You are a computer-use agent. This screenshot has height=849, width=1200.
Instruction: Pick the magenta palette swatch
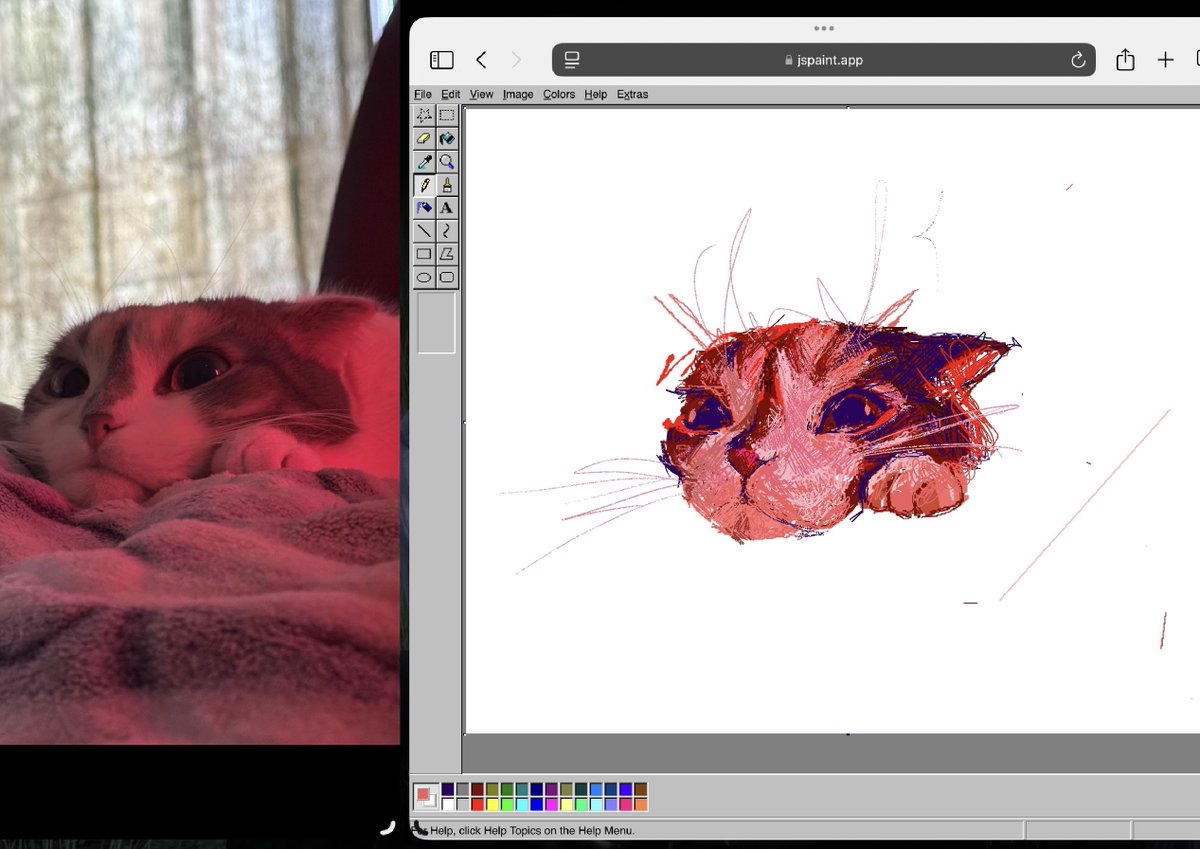point(552,804)
